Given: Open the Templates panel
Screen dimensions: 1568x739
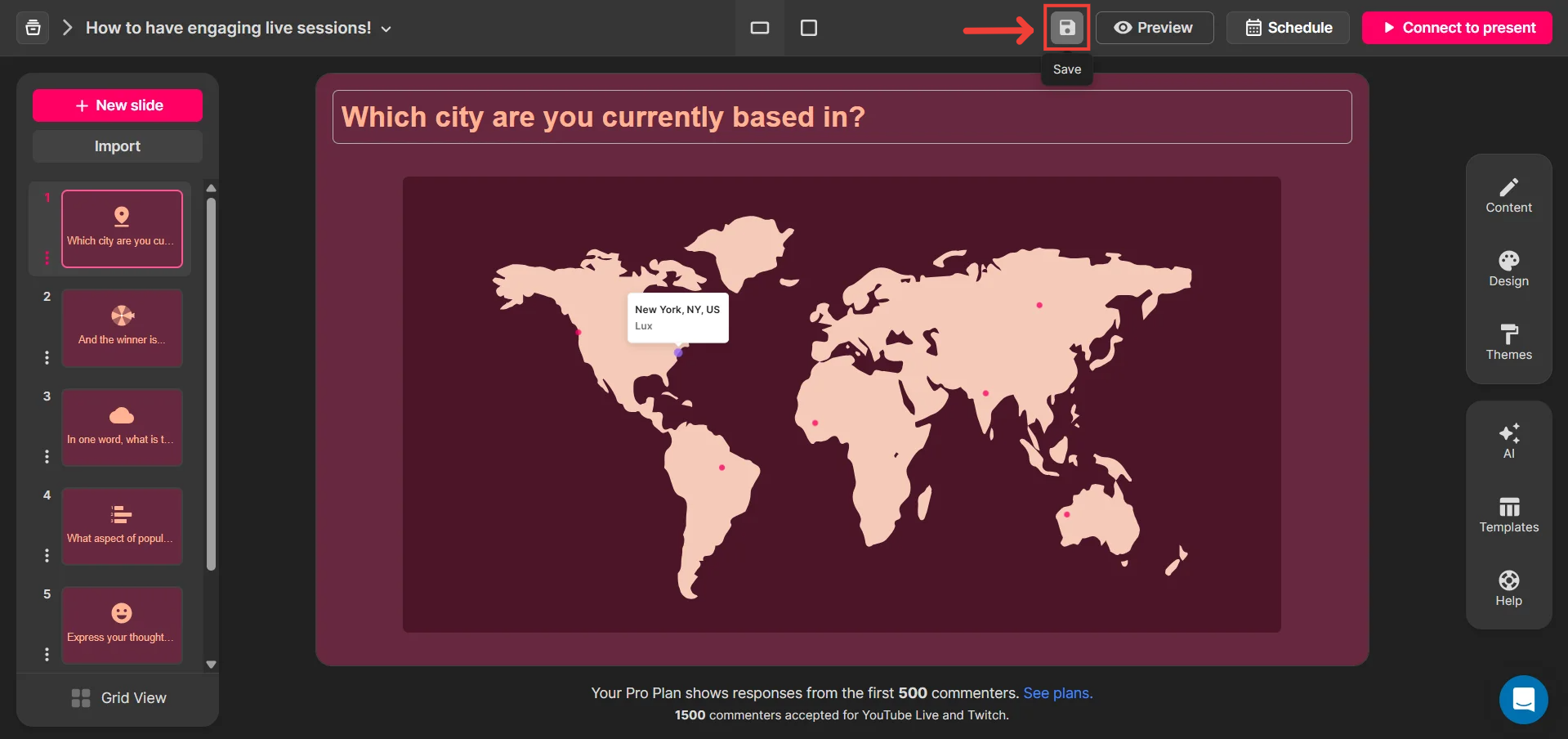Looking at the screenshot, I should pyautogui.click(x=1508, y=516).
